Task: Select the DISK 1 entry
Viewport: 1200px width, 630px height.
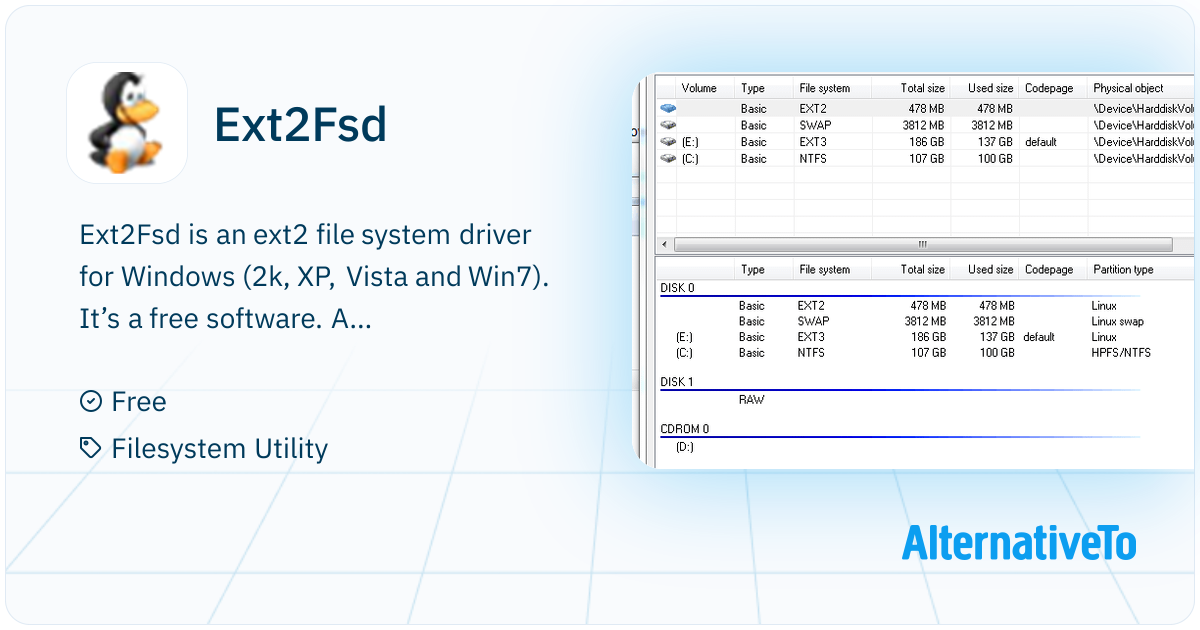Action: click(x=677, y=382)
